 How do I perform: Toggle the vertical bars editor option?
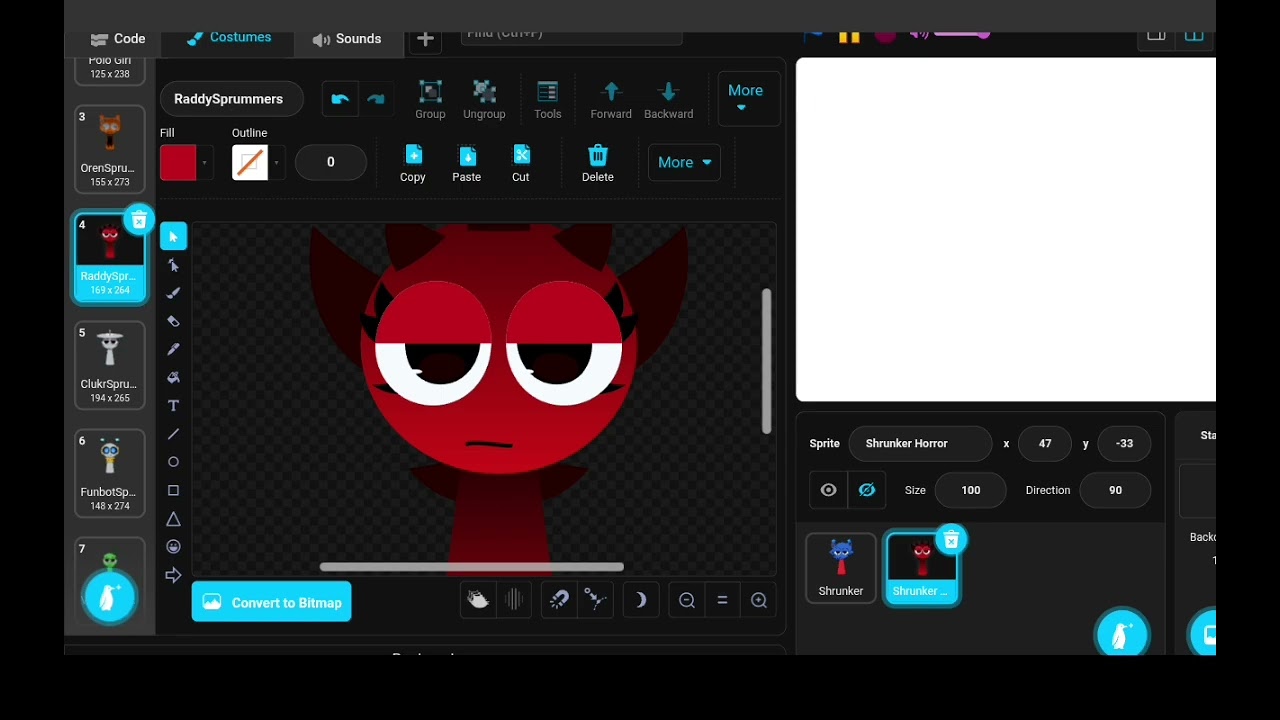click(514, 600)
